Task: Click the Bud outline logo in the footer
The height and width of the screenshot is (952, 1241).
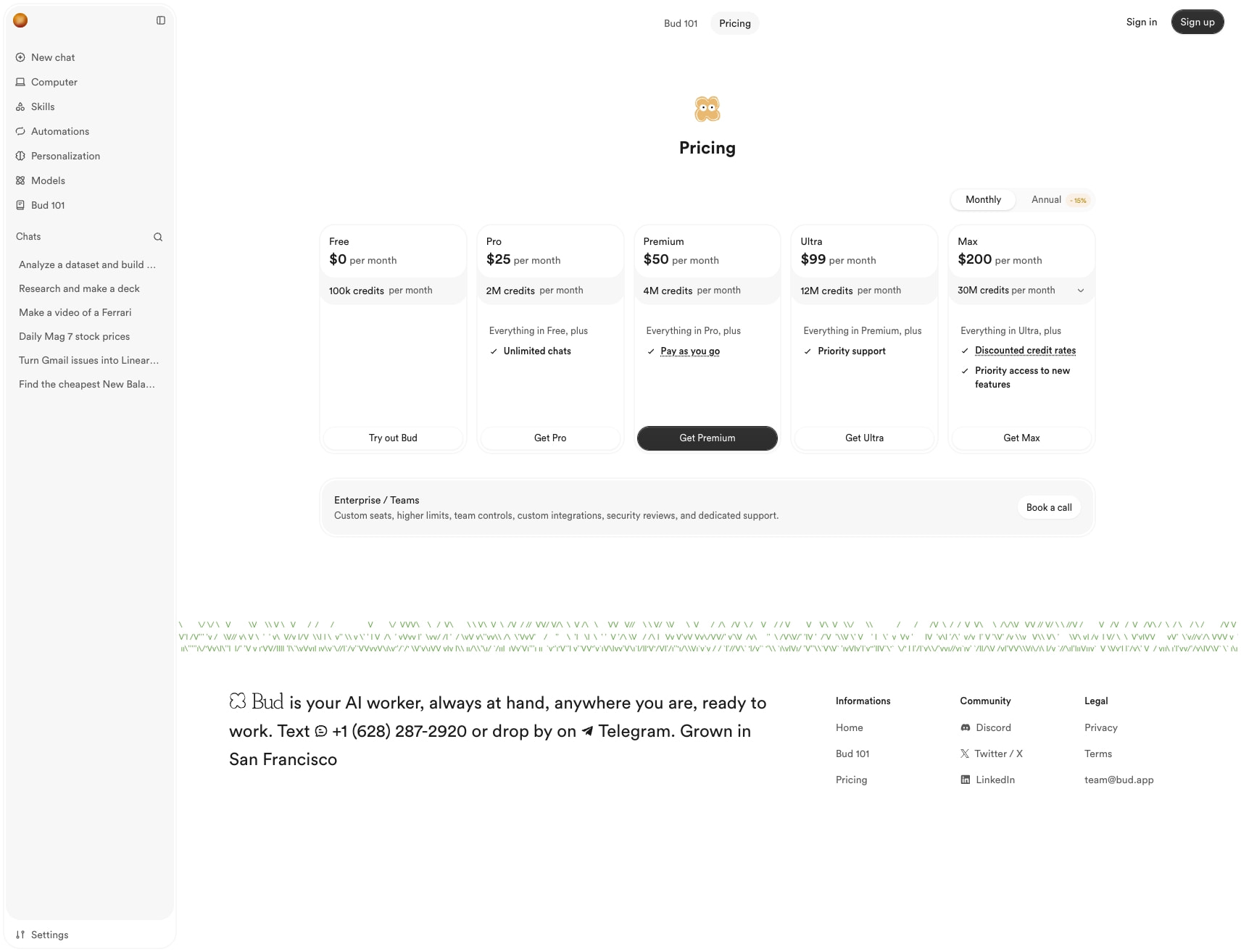Action: pyautogui.click(x=238, y=701)
